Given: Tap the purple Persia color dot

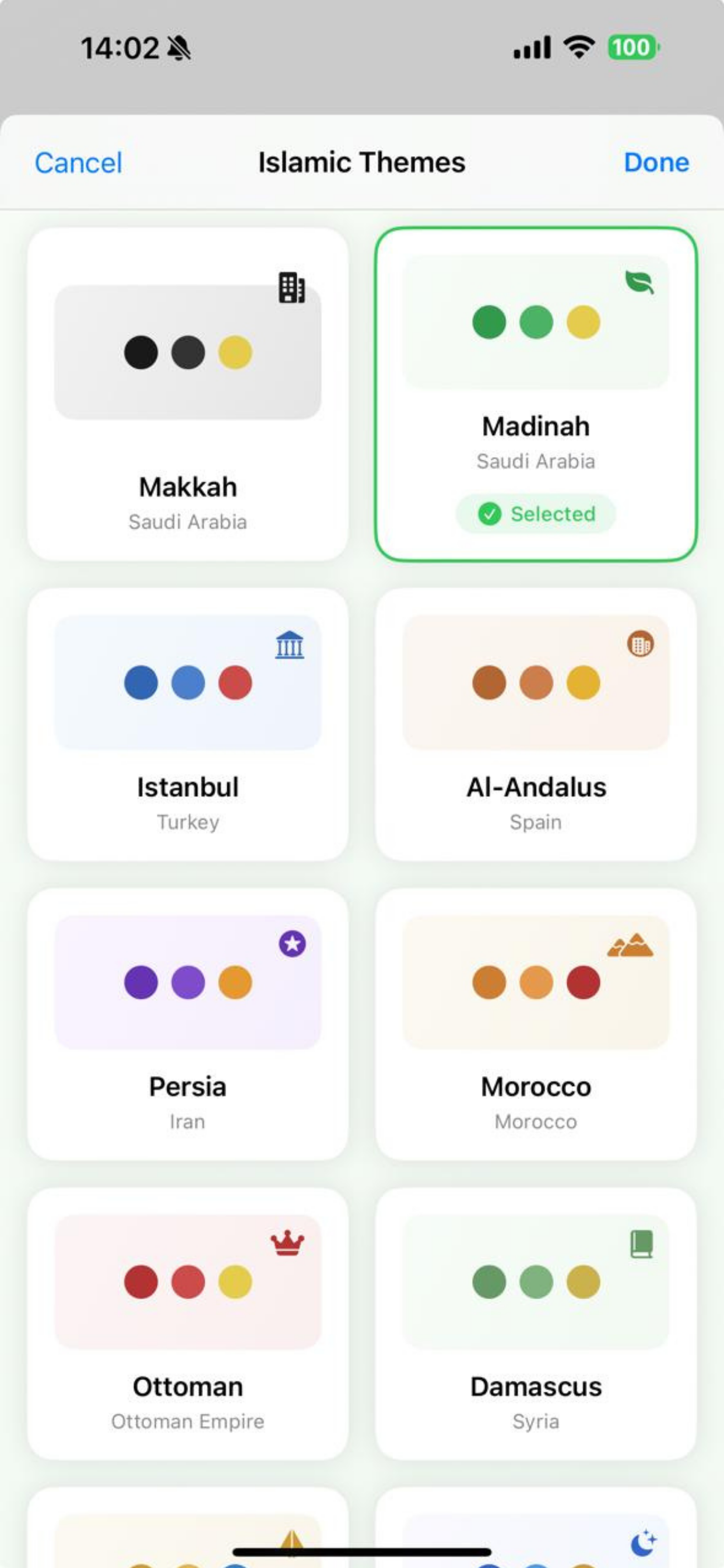Looking at the screenshot, I should (141, 982).
